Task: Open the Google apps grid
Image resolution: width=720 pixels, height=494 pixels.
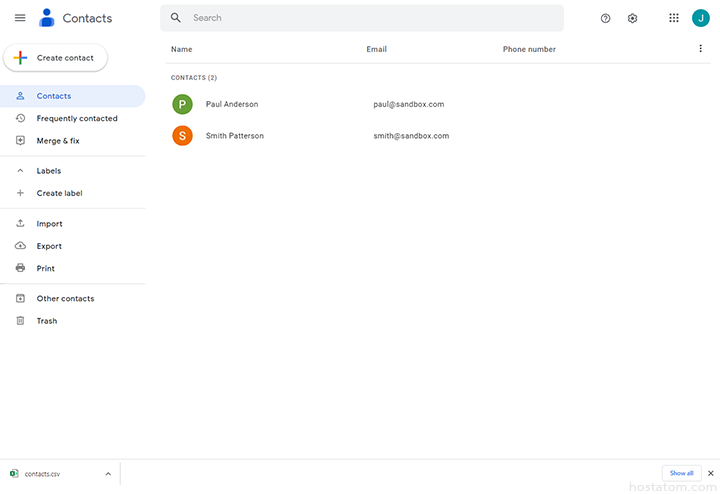Action: 673,18
